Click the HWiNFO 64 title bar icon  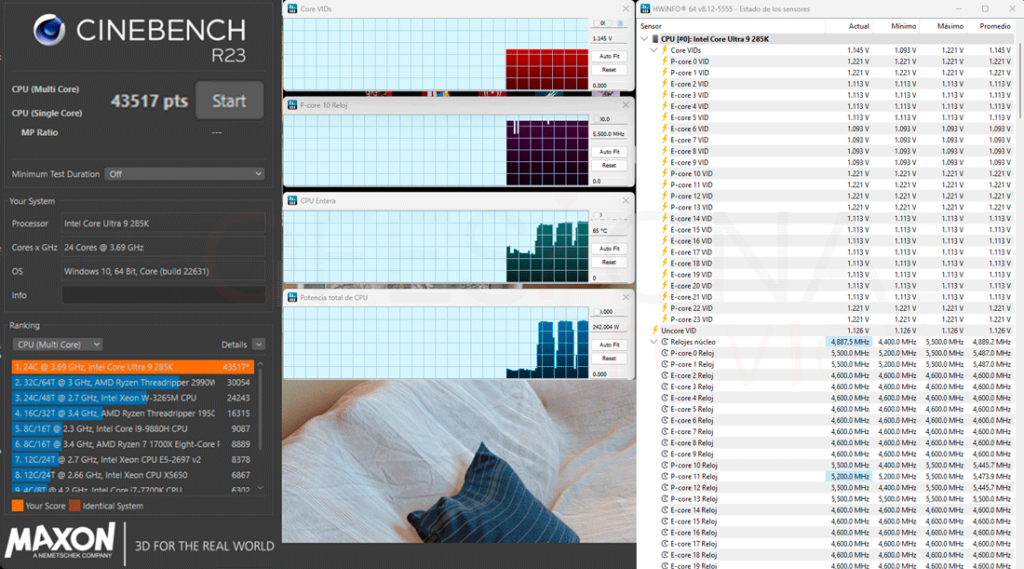pos(645,8)
